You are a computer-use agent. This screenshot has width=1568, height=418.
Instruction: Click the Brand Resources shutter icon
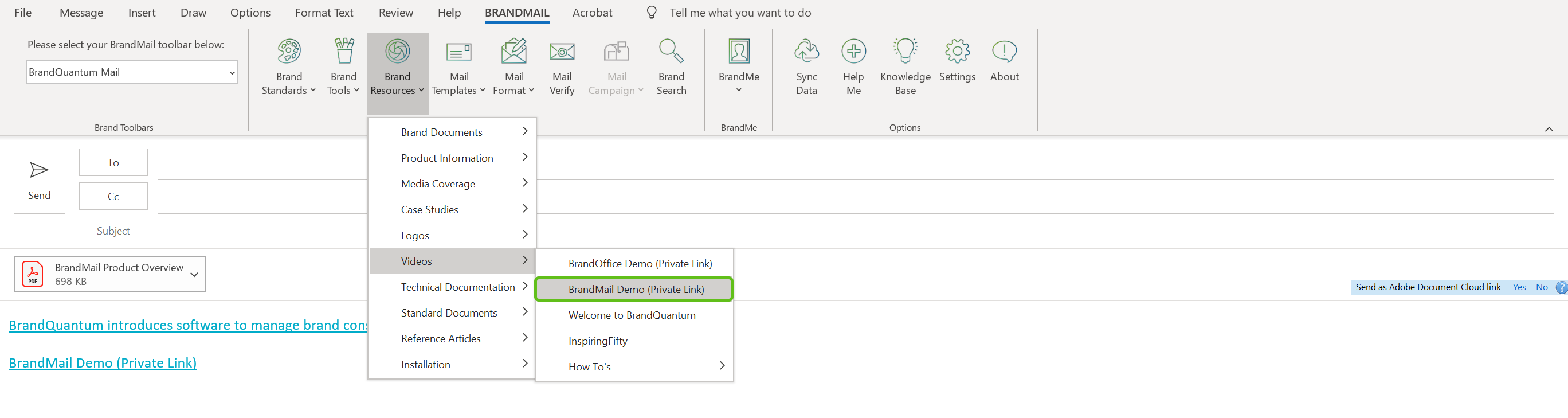[398, 51]
